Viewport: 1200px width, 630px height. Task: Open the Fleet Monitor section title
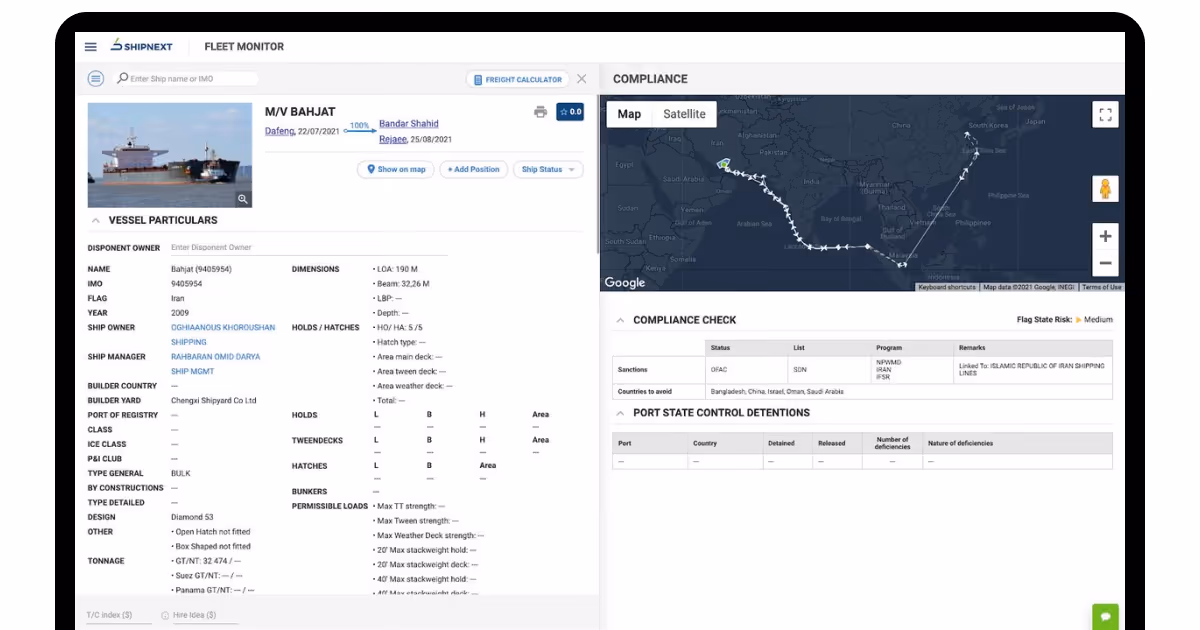click(244, 47)
